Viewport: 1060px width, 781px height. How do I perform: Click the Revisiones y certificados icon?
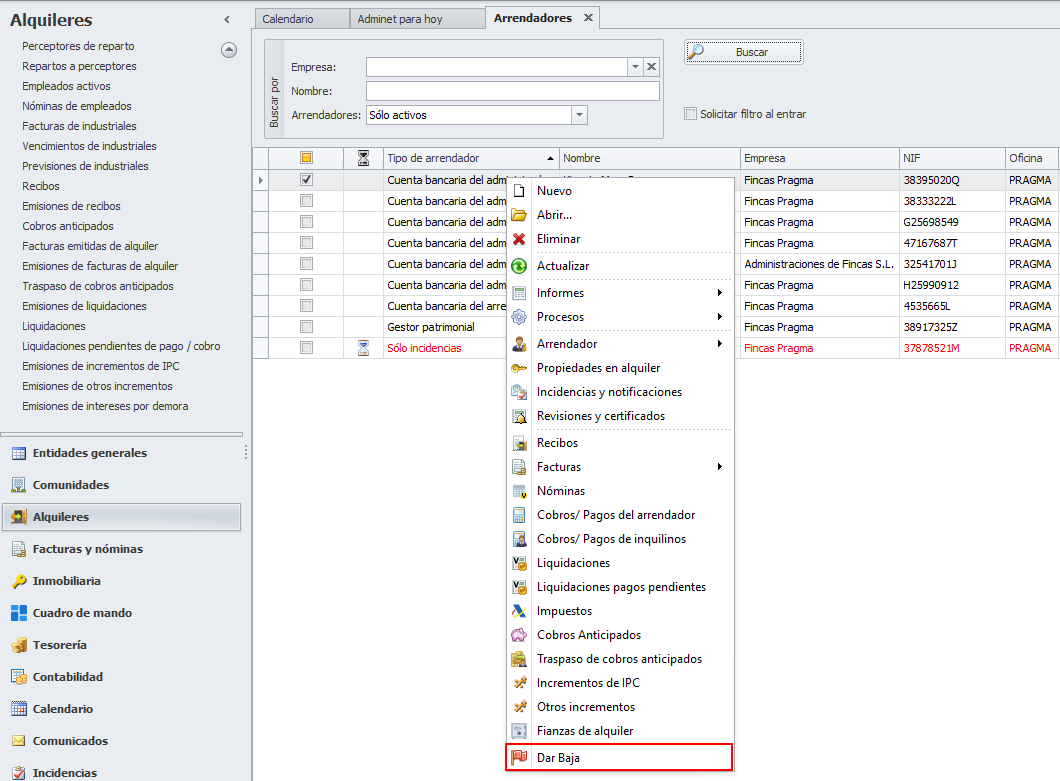pyautogui.click(x=519, y=416)
